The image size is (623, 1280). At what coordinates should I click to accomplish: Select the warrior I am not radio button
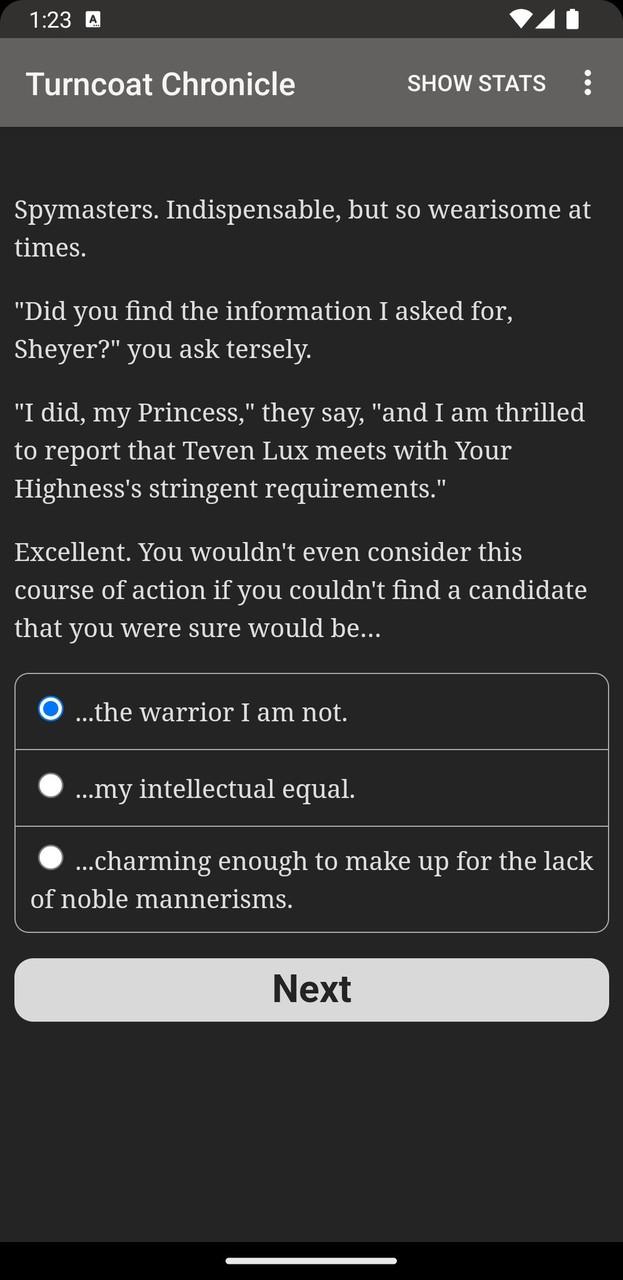click(x=51, y=709)
